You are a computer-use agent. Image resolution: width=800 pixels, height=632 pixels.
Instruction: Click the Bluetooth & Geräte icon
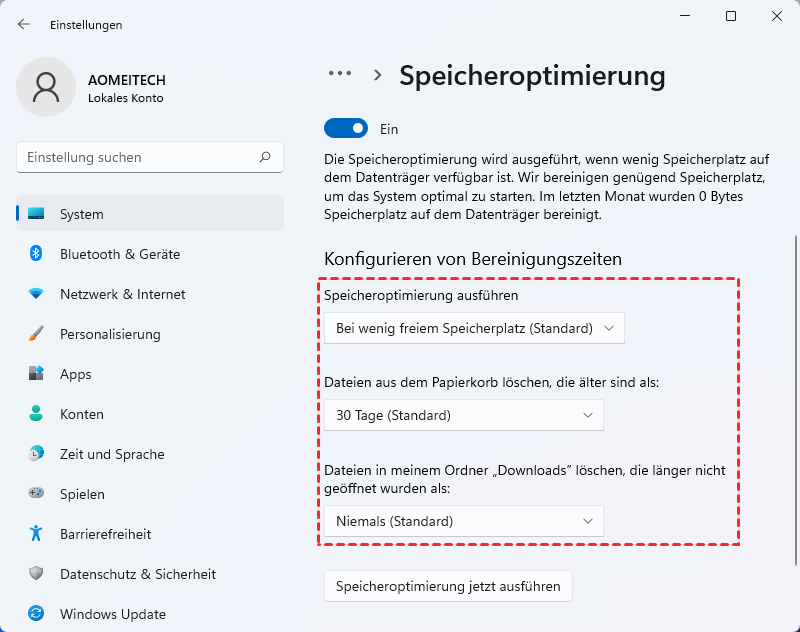pyautogui.click(x=36, y=254)
